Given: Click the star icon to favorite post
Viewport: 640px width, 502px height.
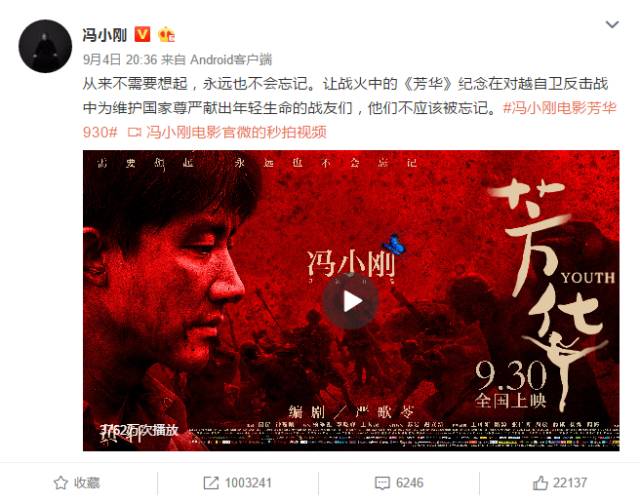Looking at the screenshot, I should [x=61, y=483].
